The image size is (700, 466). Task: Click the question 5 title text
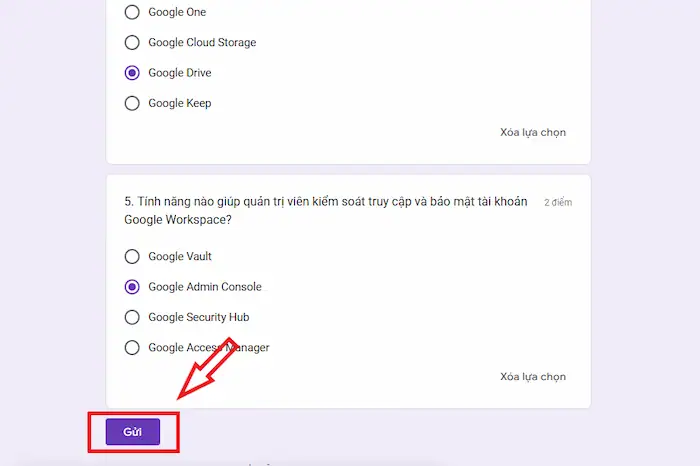[x=325, y=210]
